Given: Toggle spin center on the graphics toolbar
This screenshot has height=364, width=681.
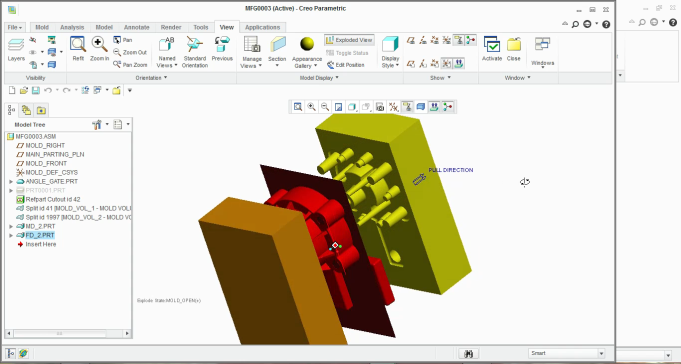Looking at the screenshot, I should (x=447, y=107).
